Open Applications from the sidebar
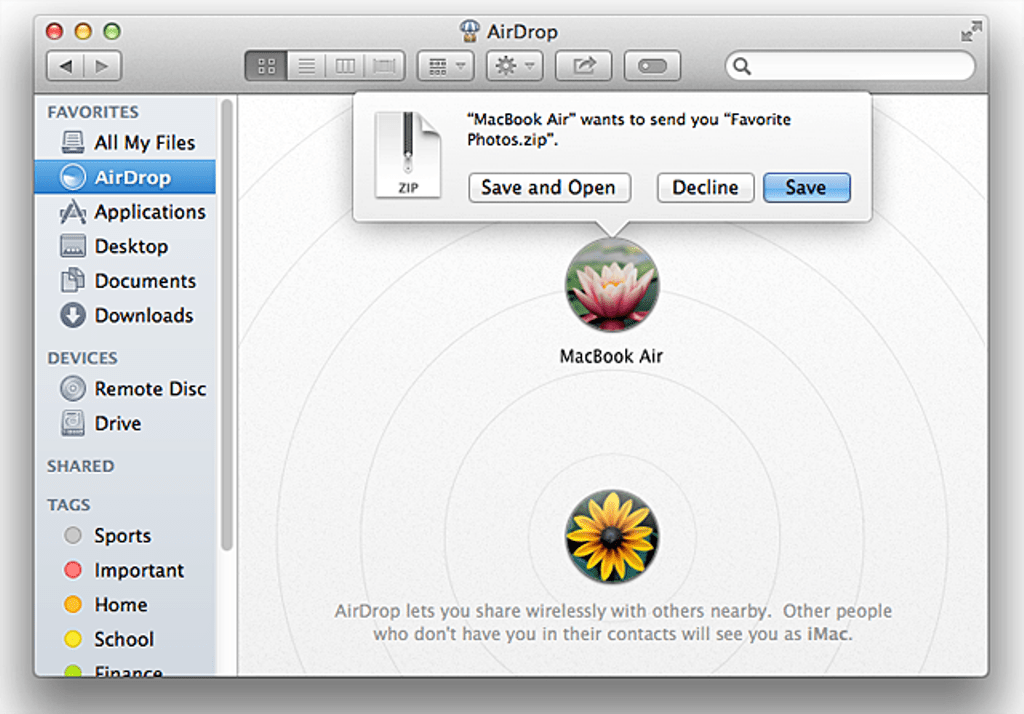 148,212
